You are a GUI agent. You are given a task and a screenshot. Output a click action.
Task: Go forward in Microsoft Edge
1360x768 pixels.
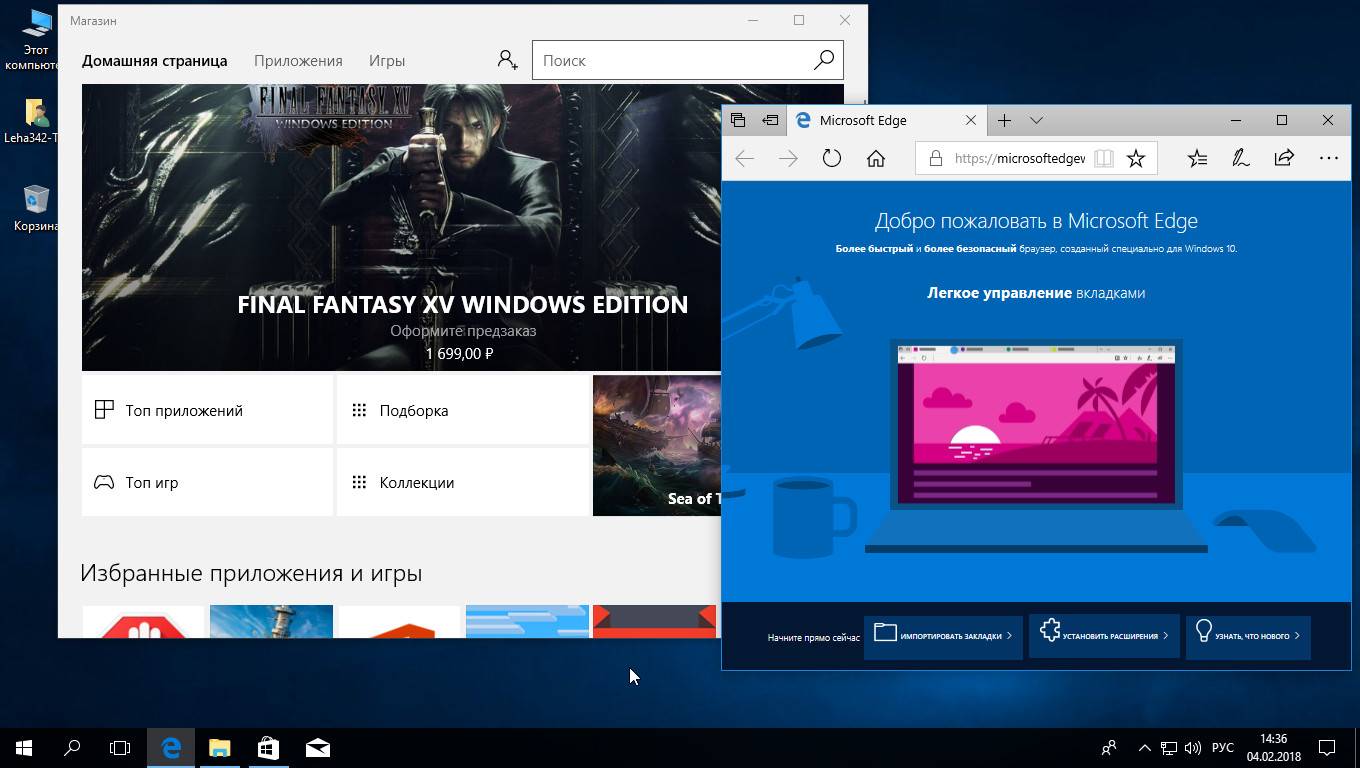coord(788,158)
